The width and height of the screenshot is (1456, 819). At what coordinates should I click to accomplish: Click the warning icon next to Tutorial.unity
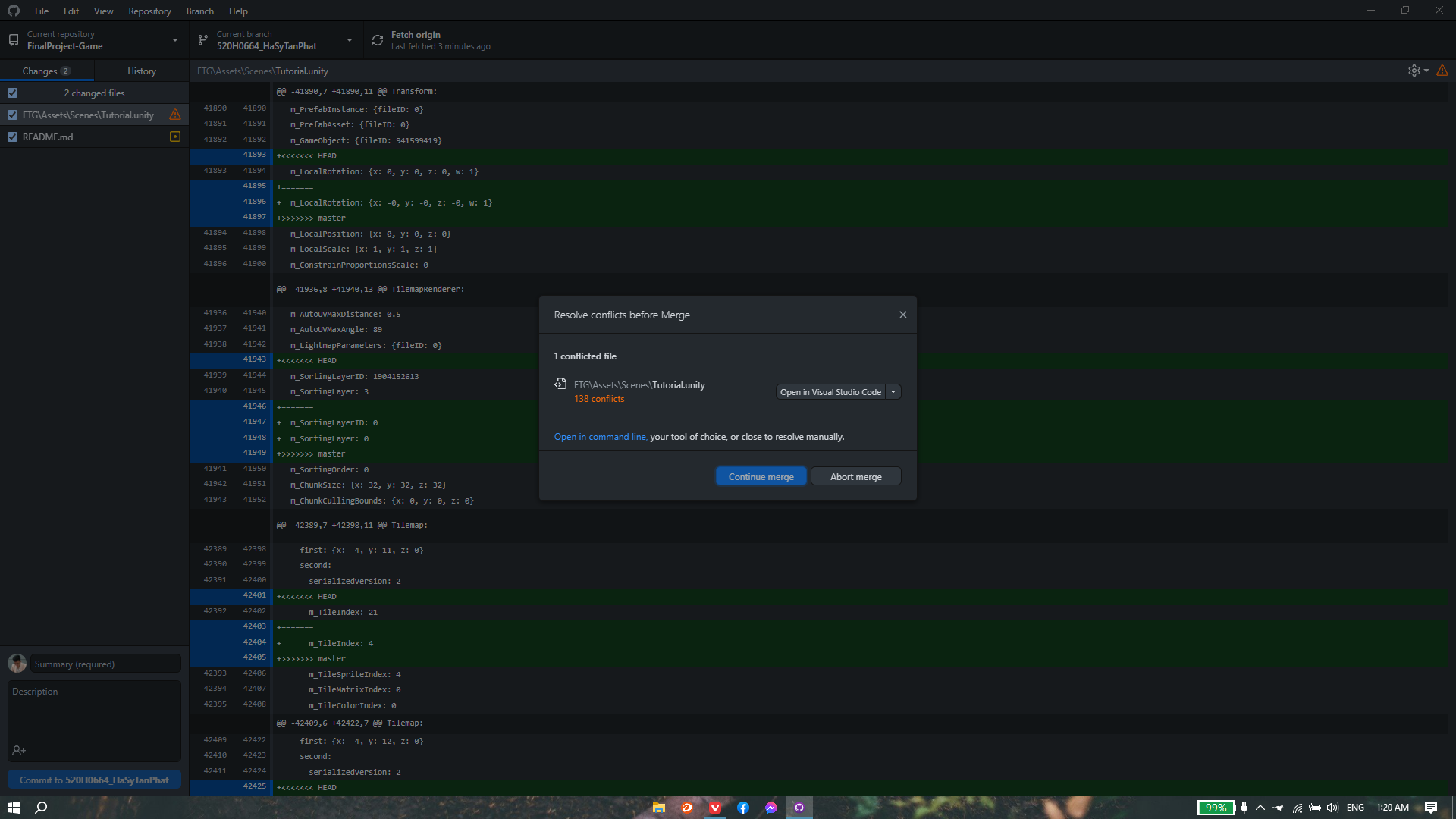click(175, 115)
